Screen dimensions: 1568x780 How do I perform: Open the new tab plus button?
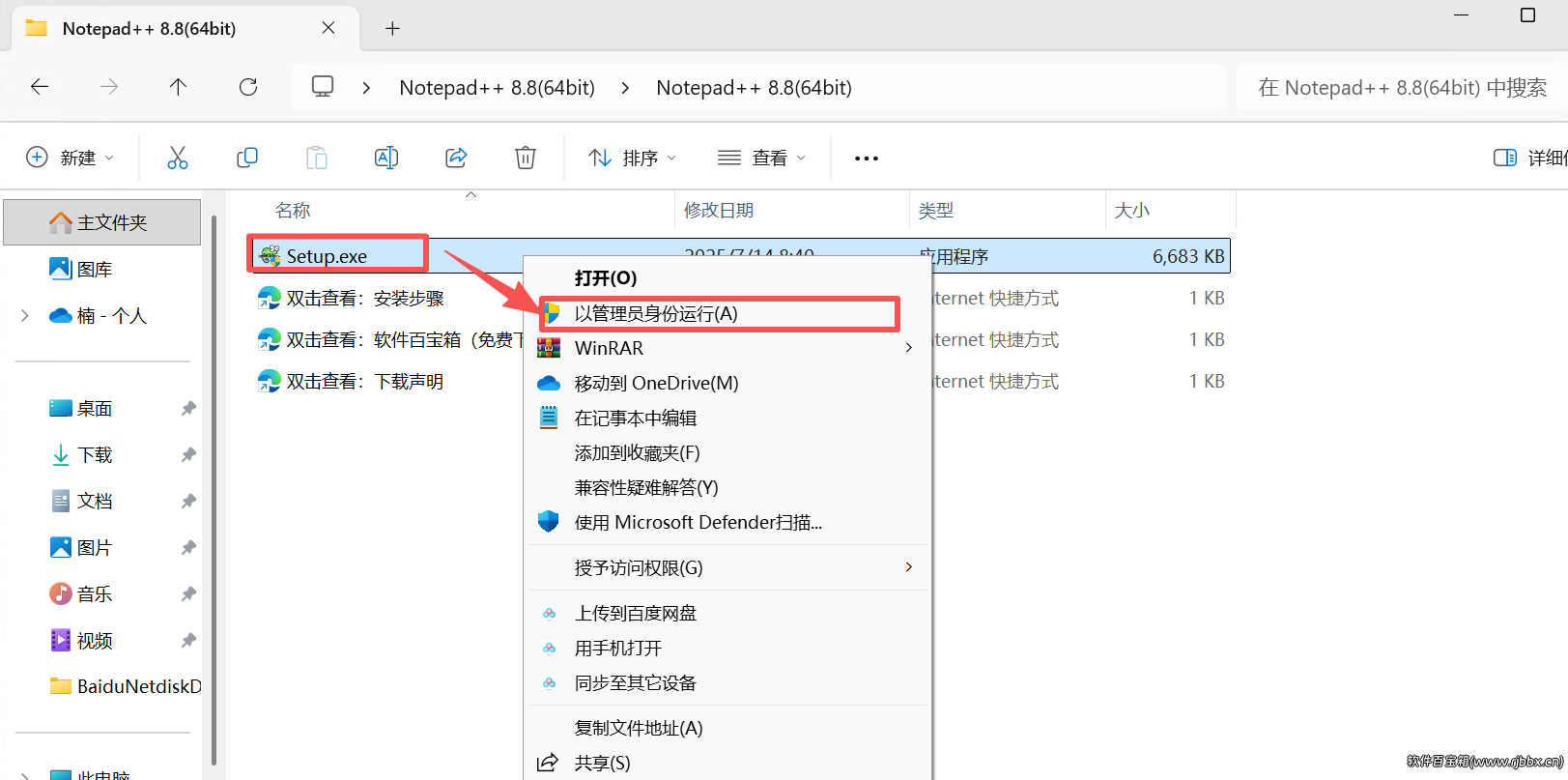click(392, 28)
